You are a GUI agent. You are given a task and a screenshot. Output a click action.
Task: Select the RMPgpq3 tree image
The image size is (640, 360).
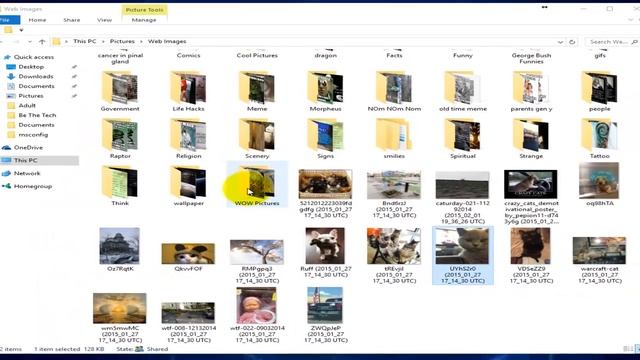[x=257, y=252]
